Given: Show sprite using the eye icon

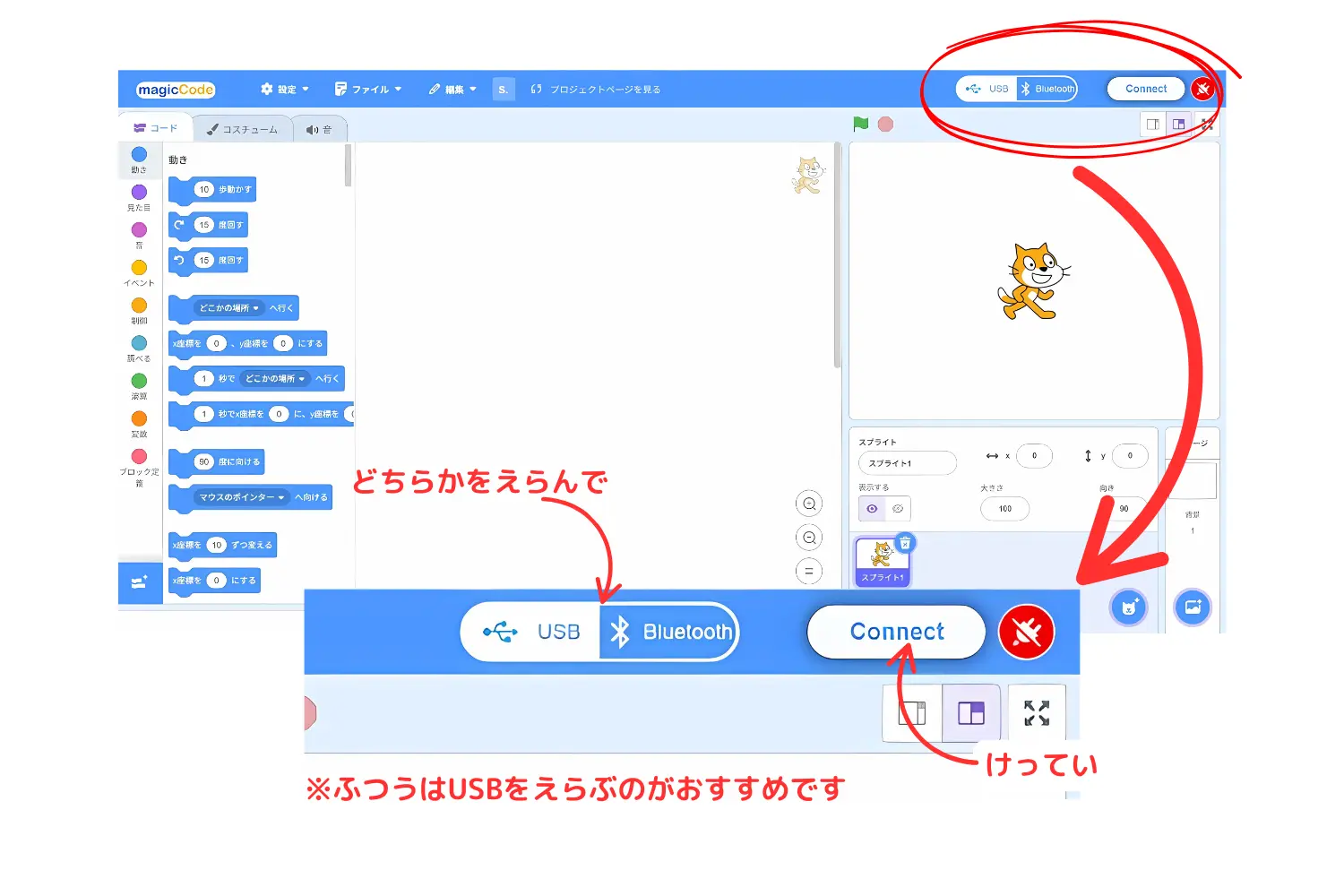Looking at the screenshot, I should pyautogui.click(x=872, y=509).
